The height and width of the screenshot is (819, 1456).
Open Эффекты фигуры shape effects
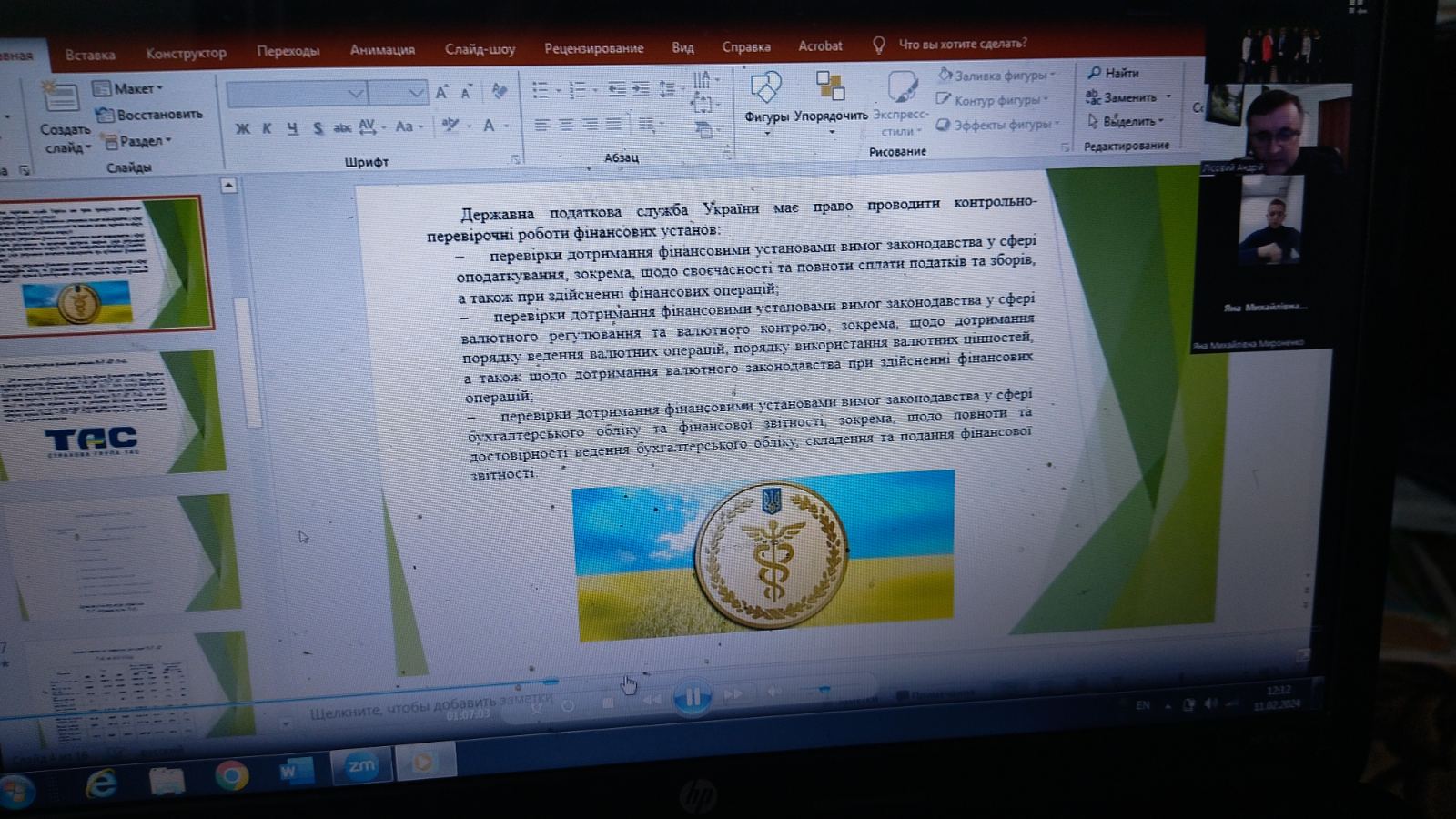(x=997, y=125)
